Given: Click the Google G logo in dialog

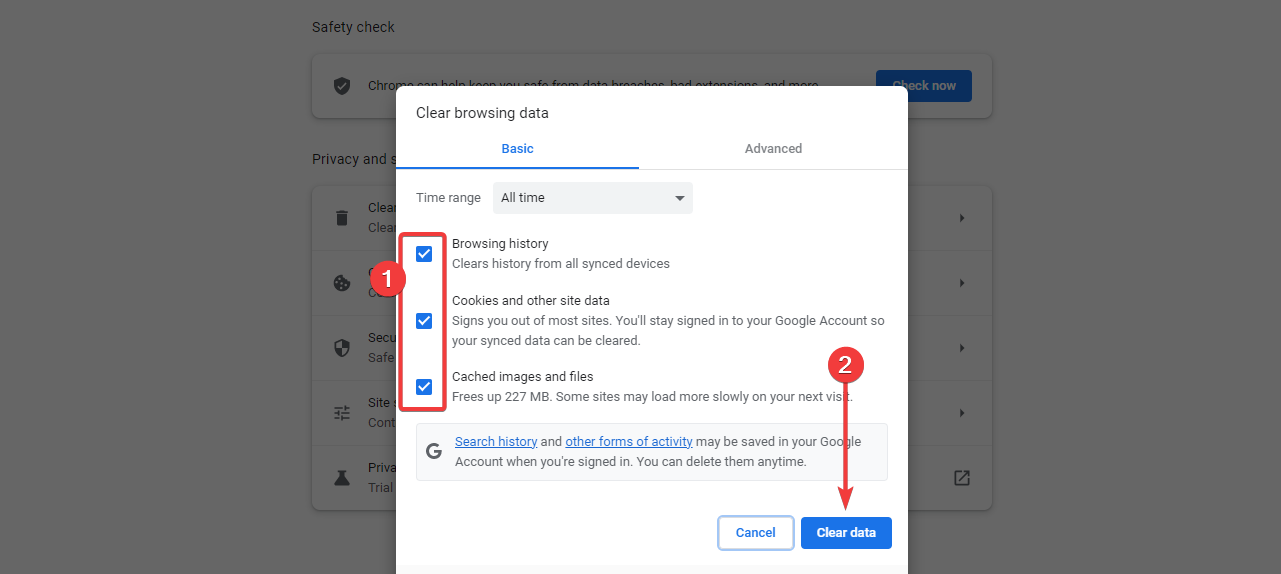Looking at the screenshot, I should click(x=434, y=451).
